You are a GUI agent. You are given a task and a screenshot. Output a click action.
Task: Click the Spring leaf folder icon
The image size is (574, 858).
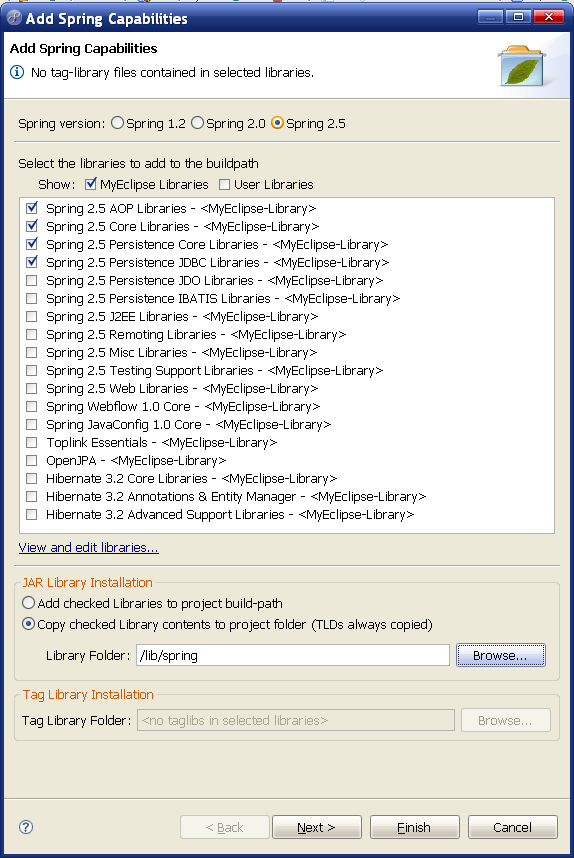point(522,66)
